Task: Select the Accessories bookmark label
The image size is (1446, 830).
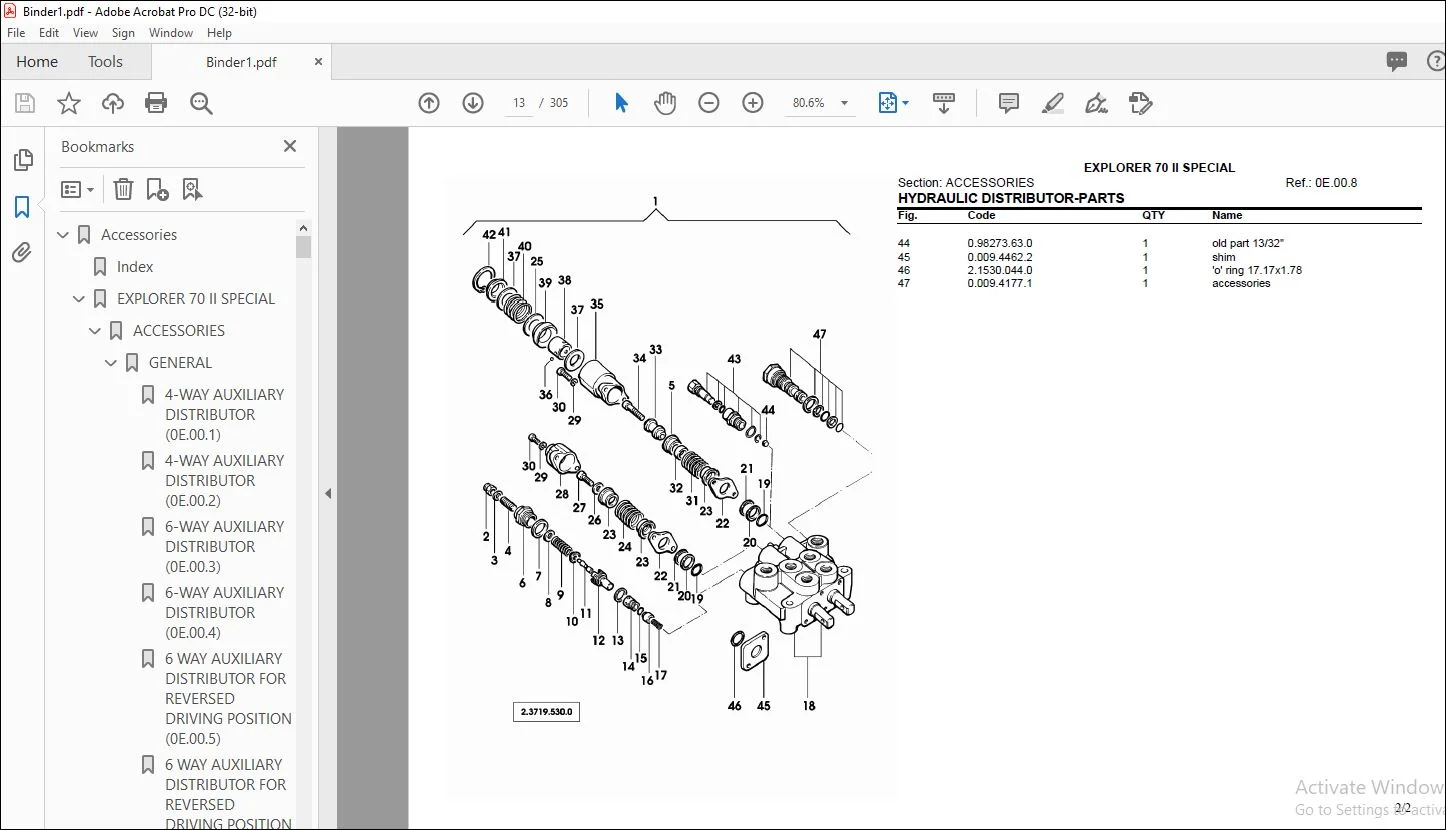Action: pos(139,235)
